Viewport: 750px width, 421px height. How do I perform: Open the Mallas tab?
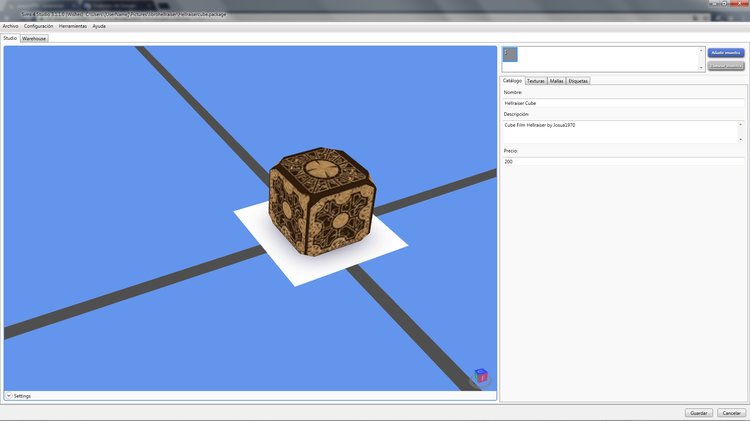point(556,81)
